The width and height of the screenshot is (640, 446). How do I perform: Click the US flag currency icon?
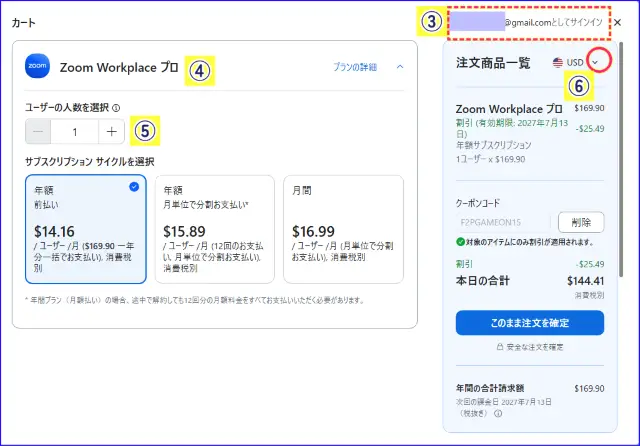point(558,62)
